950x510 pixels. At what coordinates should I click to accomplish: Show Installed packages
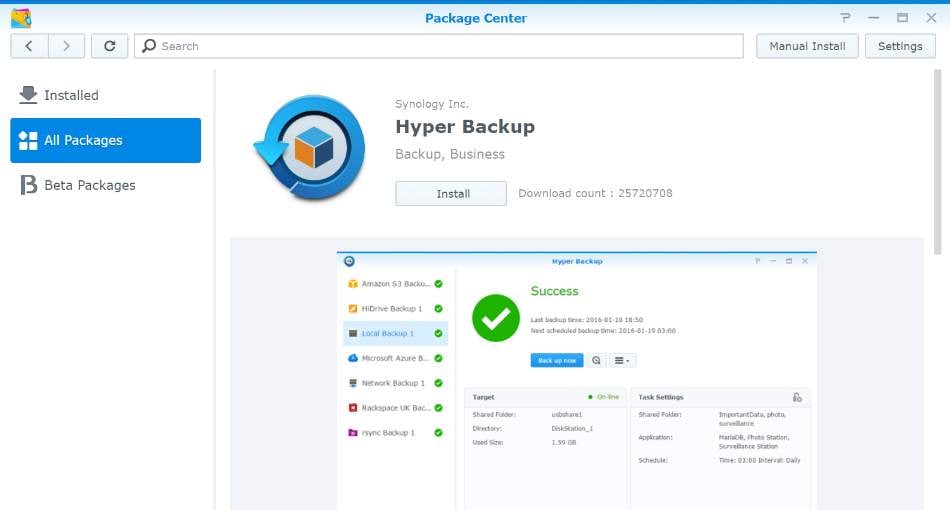[x=105, y=95]
